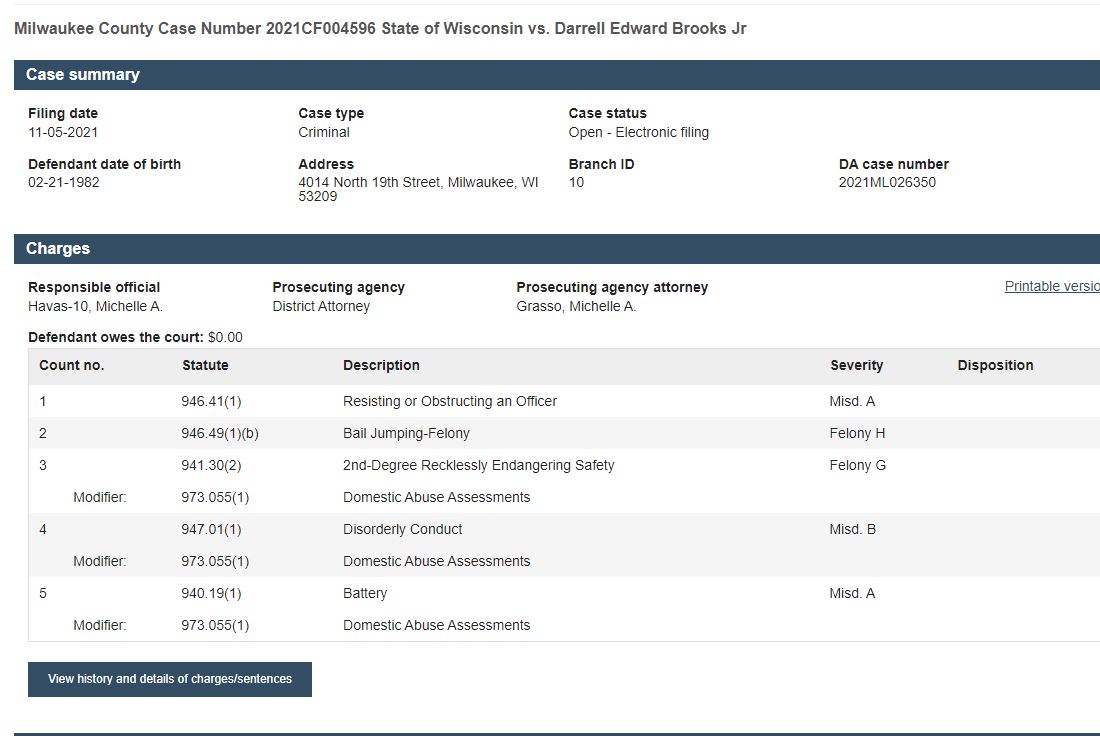
Task: Select address 4014 North 19th Street
Action: [x=418, y=189]
